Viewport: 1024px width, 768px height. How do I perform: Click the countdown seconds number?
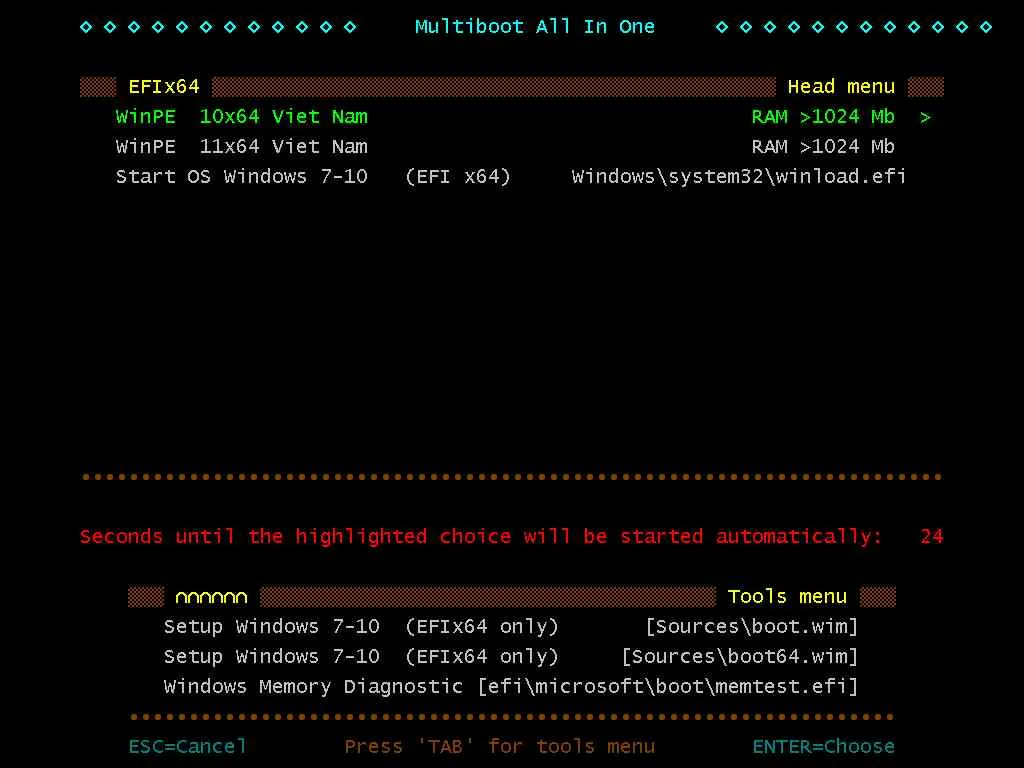(931, 537)
